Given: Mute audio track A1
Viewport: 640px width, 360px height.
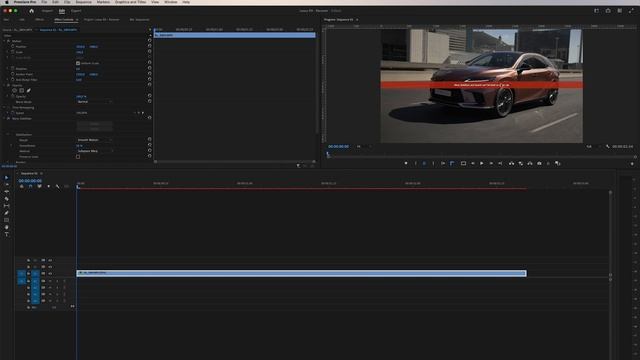Looking at the screenshot, I should (x=50, y=281).
